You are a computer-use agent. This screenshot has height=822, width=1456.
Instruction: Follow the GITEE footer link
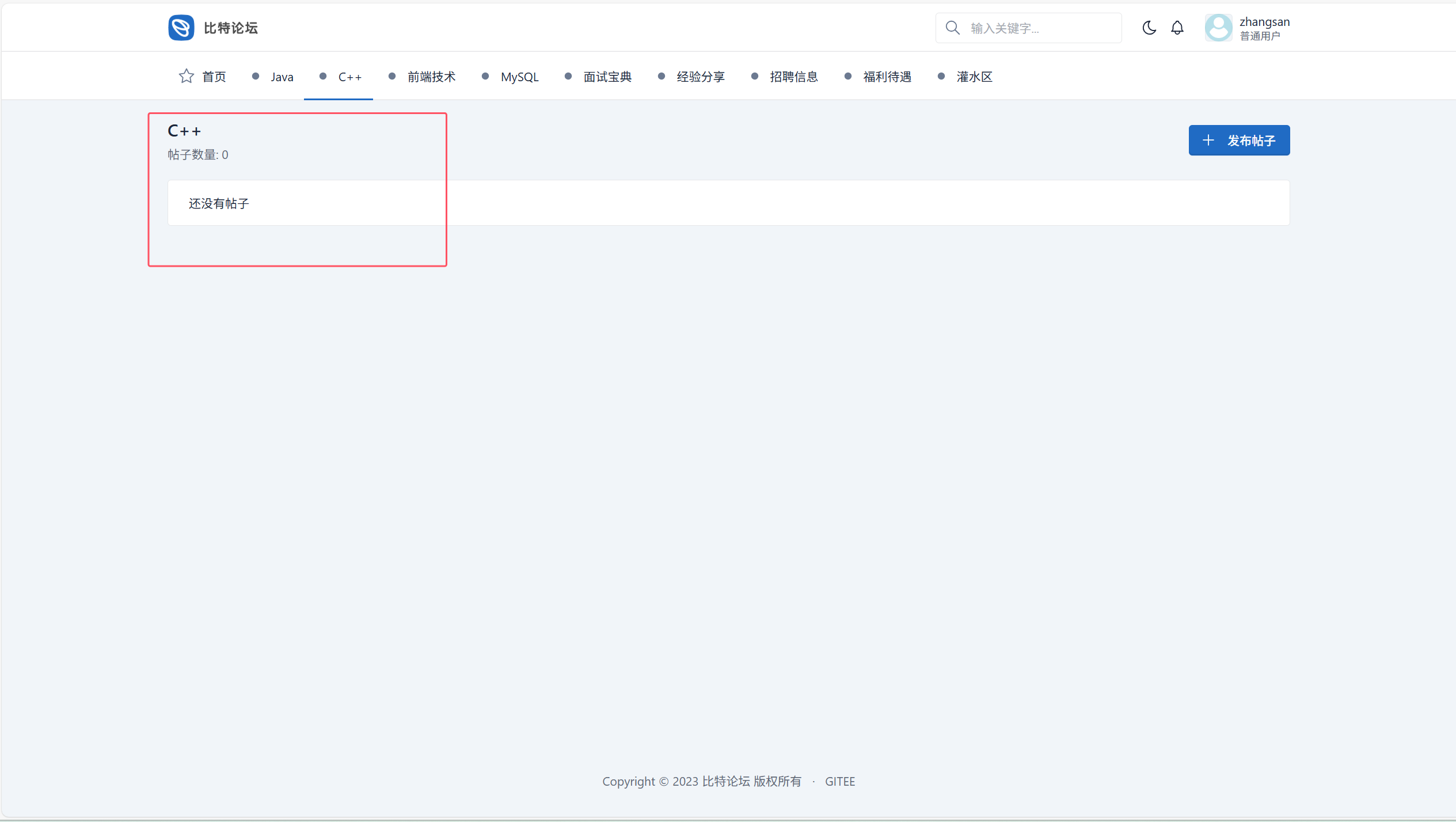839,781
